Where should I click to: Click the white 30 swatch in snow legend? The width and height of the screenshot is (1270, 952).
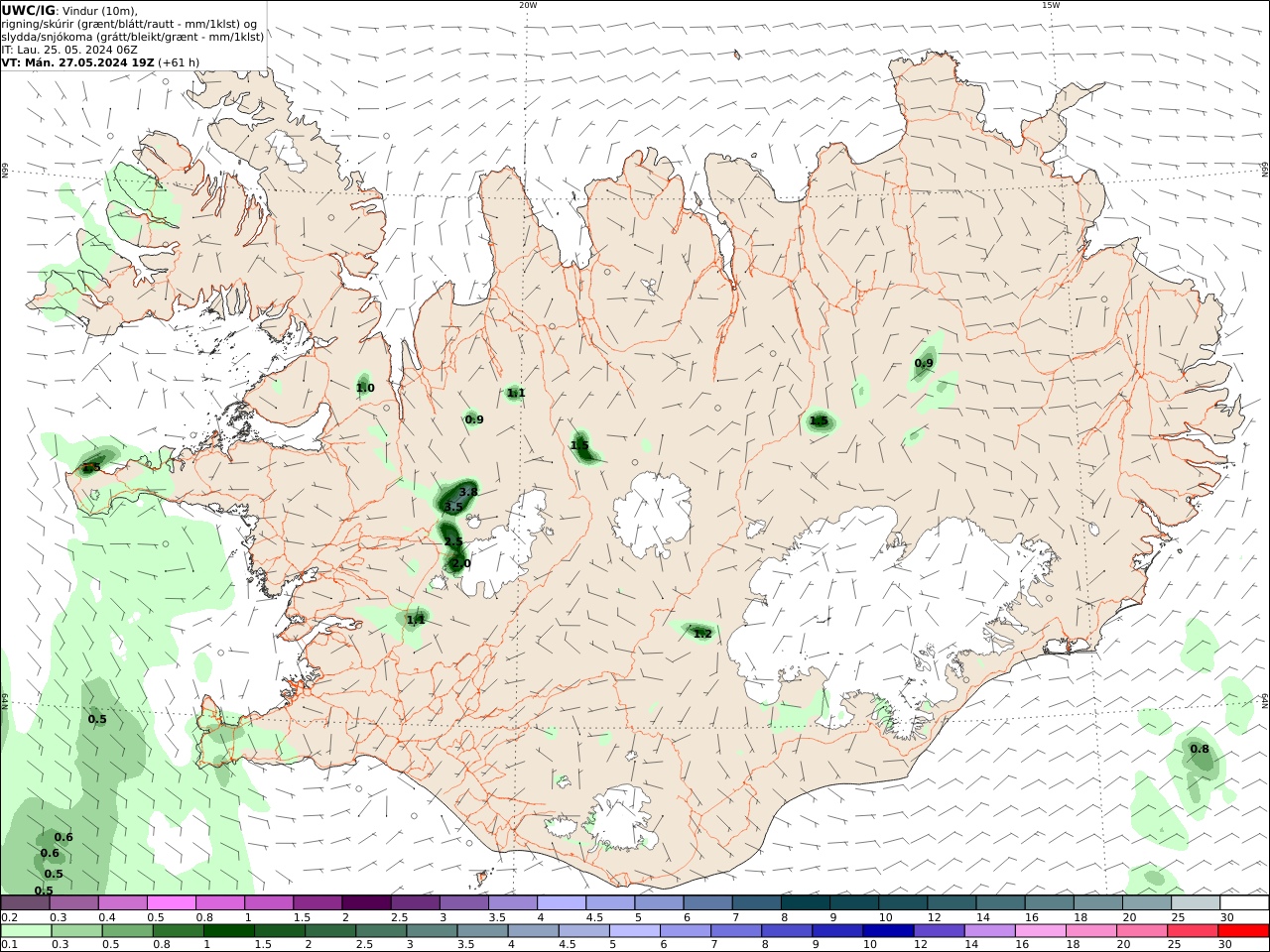pyautogui.click(x=1244, y=903)
